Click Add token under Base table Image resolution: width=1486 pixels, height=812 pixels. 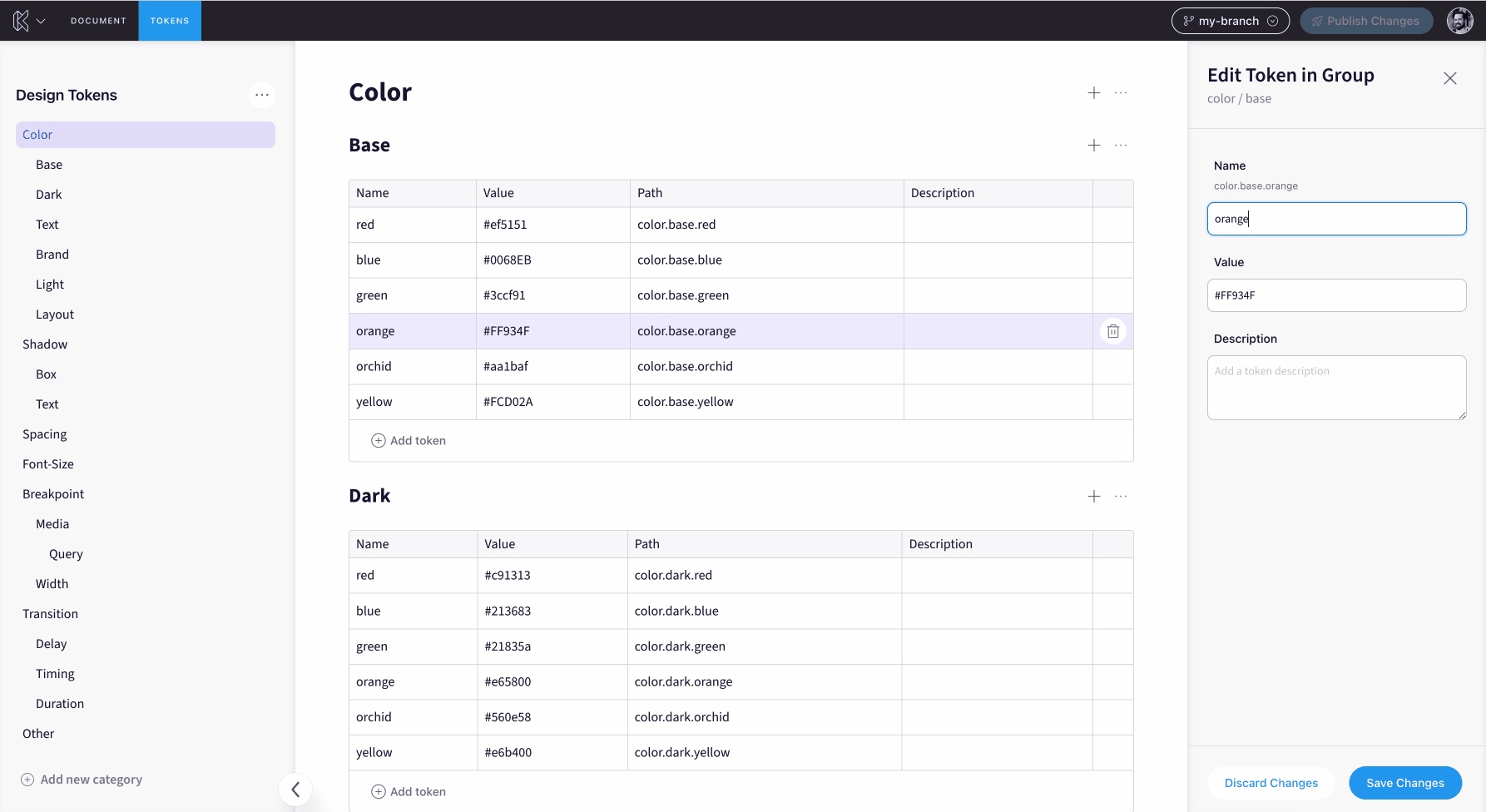click(x=409, y=441)
